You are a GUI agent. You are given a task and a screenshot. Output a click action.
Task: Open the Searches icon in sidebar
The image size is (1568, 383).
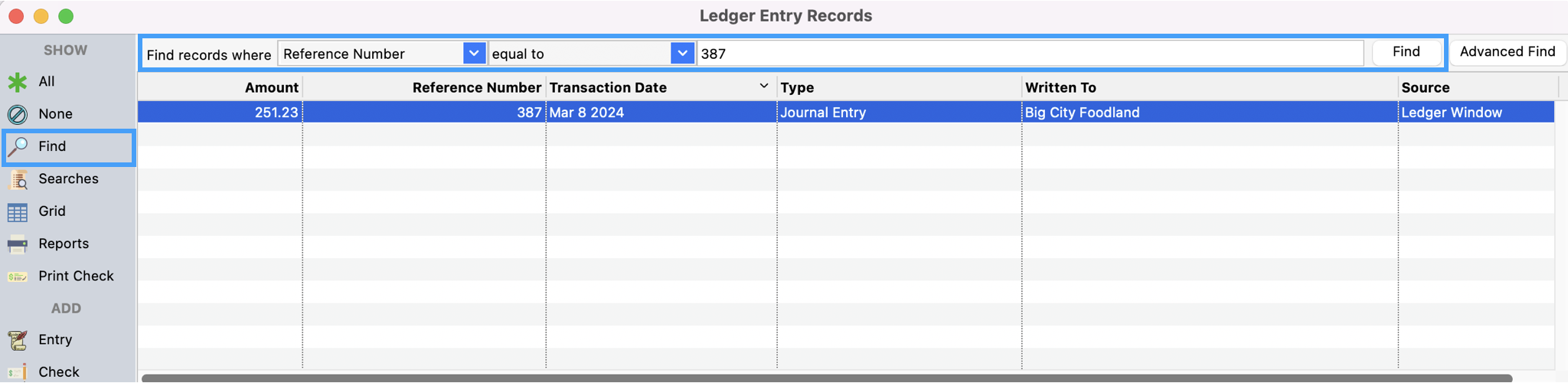coord(18,179)
